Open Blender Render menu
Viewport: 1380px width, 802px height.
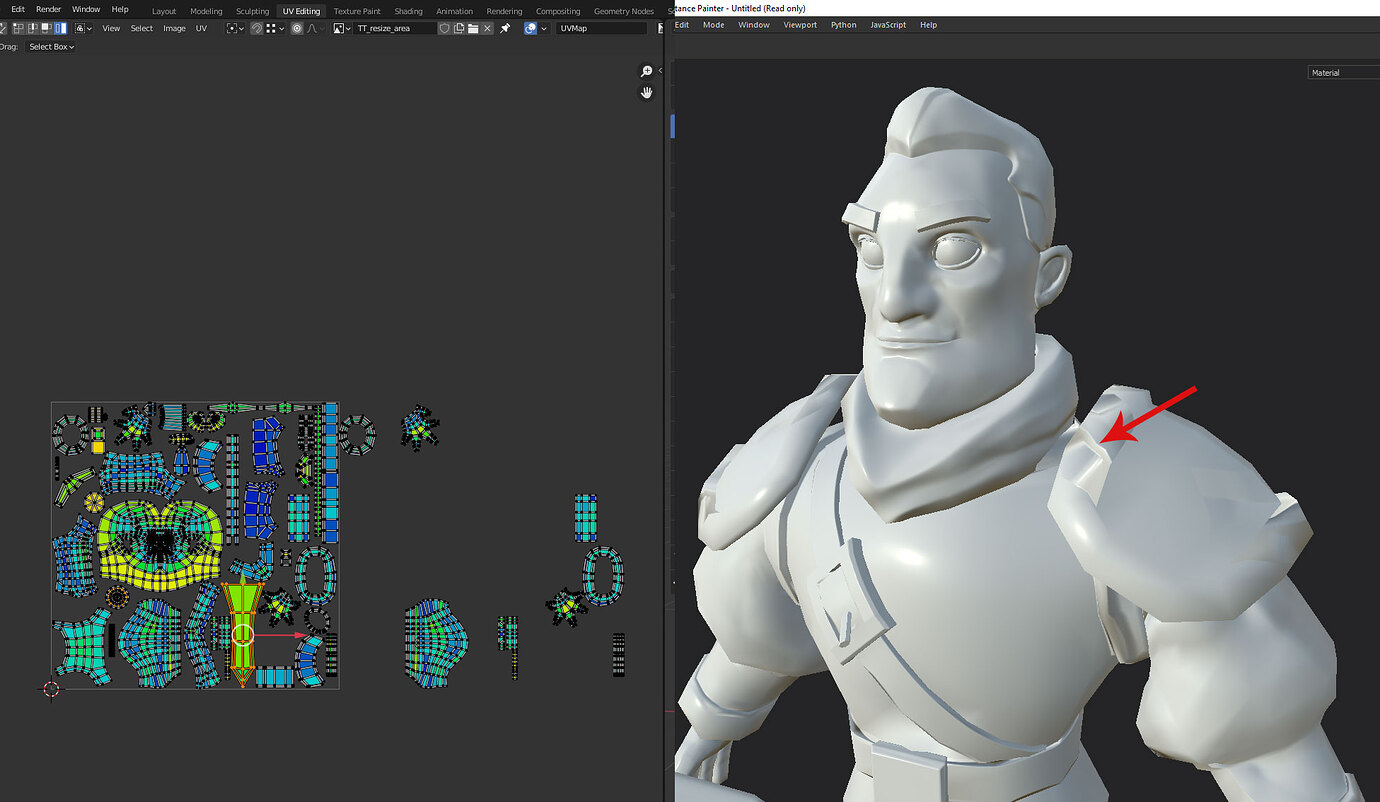[48, 9]
